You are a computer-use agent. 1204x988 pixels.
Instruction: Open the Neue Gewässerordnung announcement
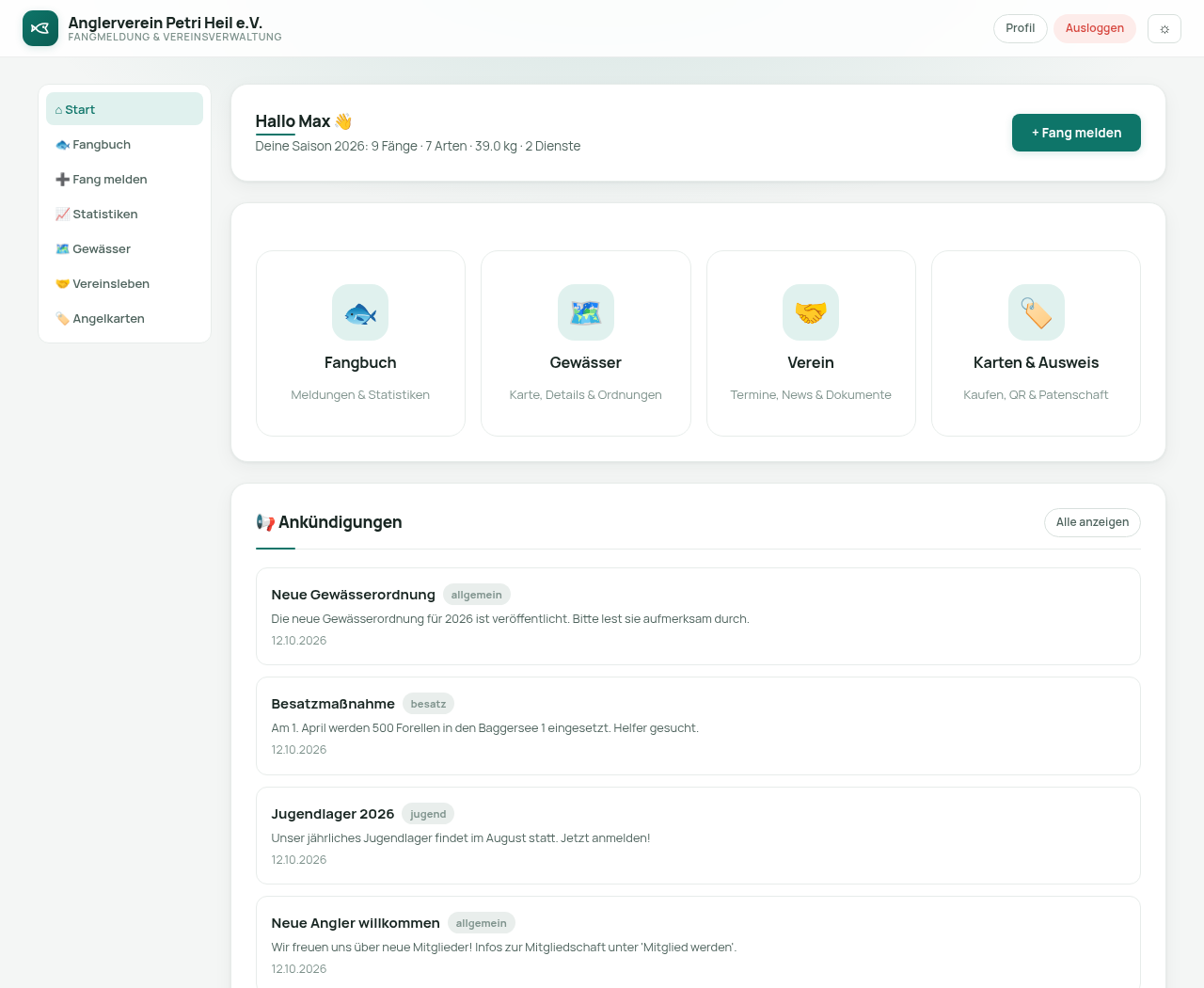click(x=698, y=616)
